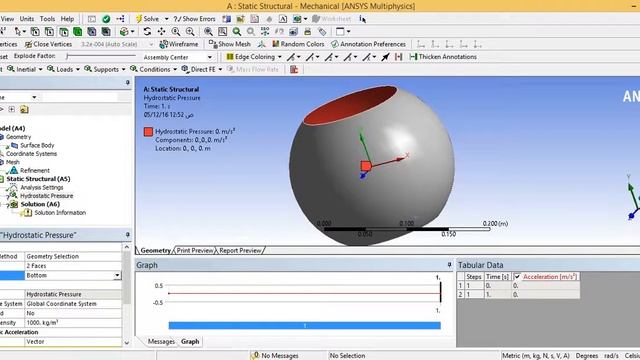Viewport: 640px width, 360px height.
Task: Select the pan view tool
Action: click(162, 31)
